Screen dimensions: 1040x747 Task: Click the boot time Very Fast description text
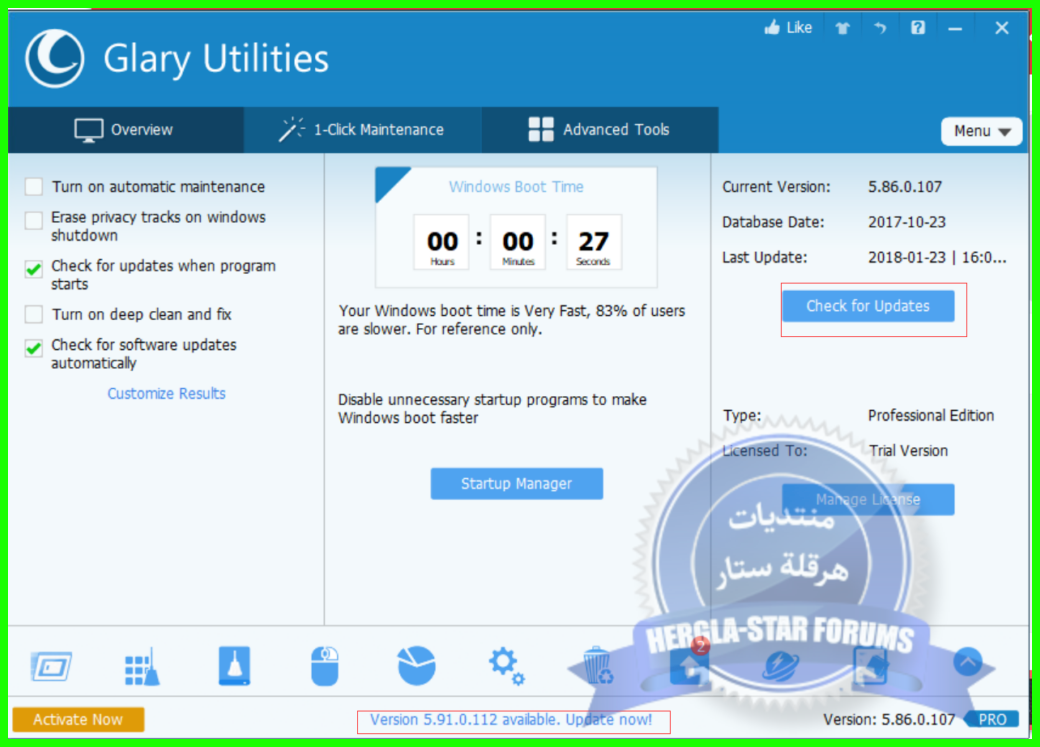tap(511, 320)
